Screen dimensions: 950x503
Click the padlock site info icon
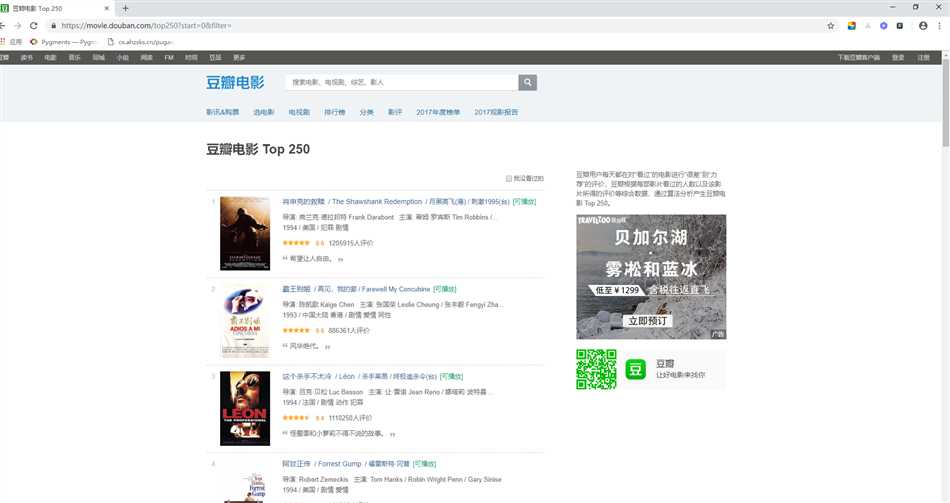coord(53,25)
